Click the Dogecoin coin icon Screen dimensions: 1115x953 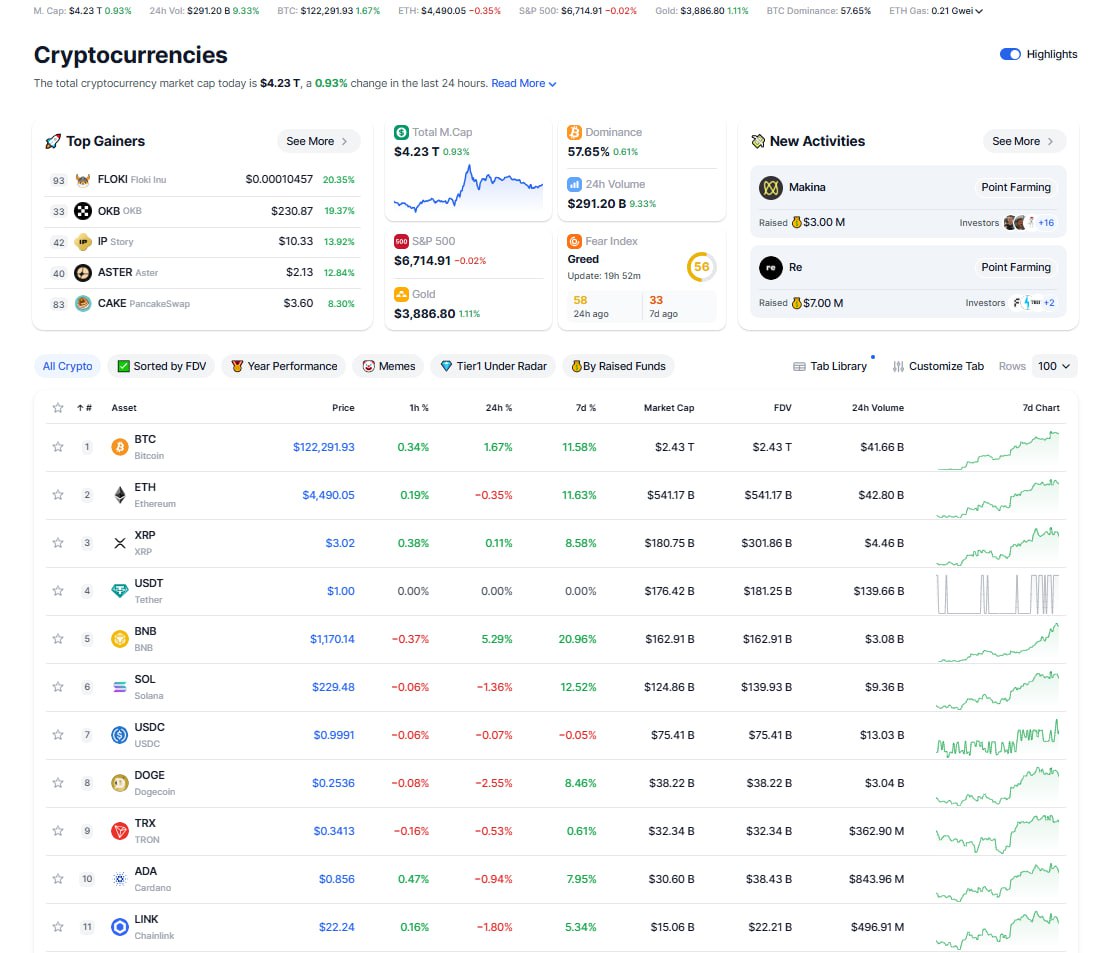click(x=119, y=783)
